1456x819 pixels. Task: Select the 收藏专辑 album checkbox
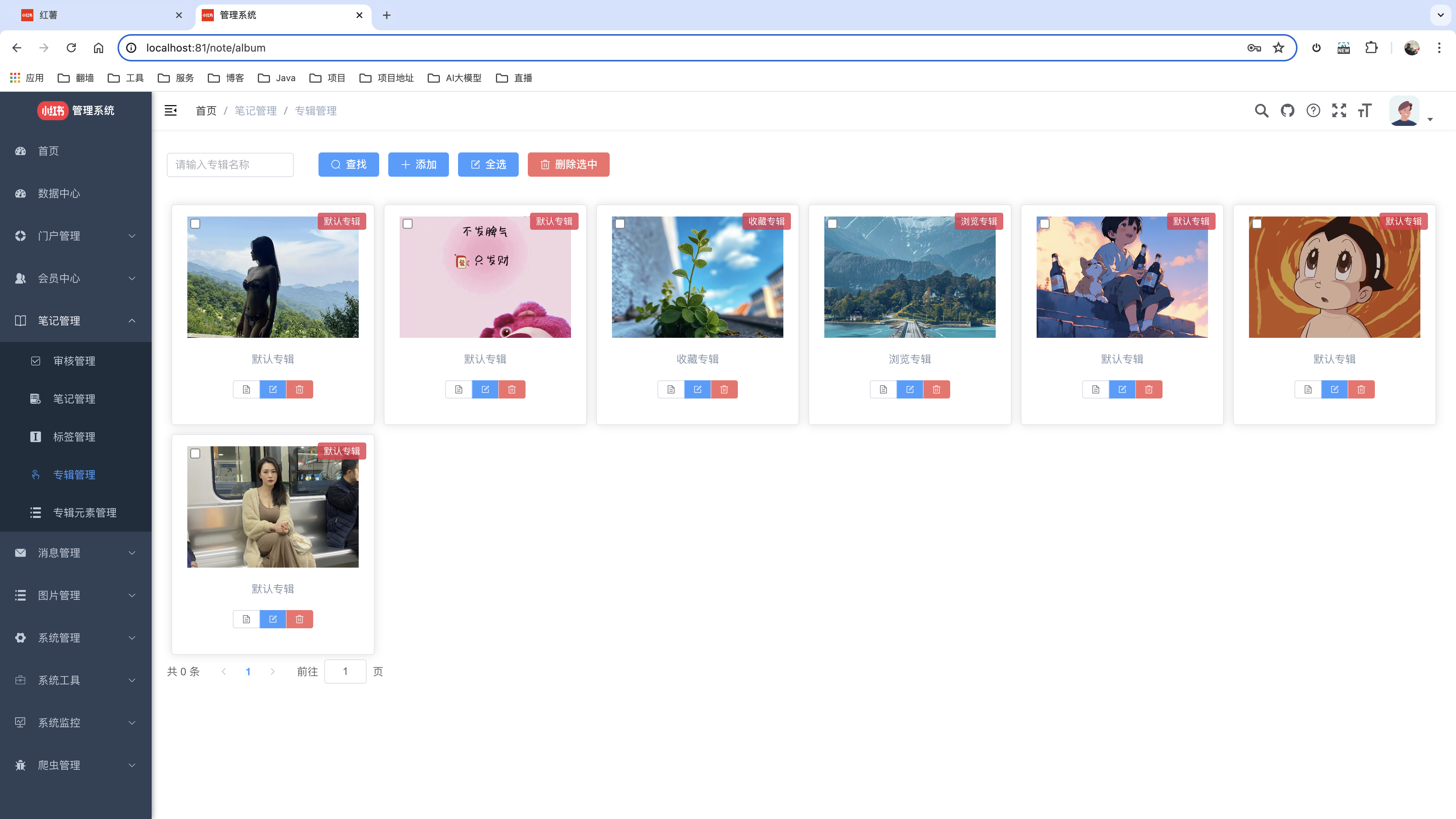620,224
